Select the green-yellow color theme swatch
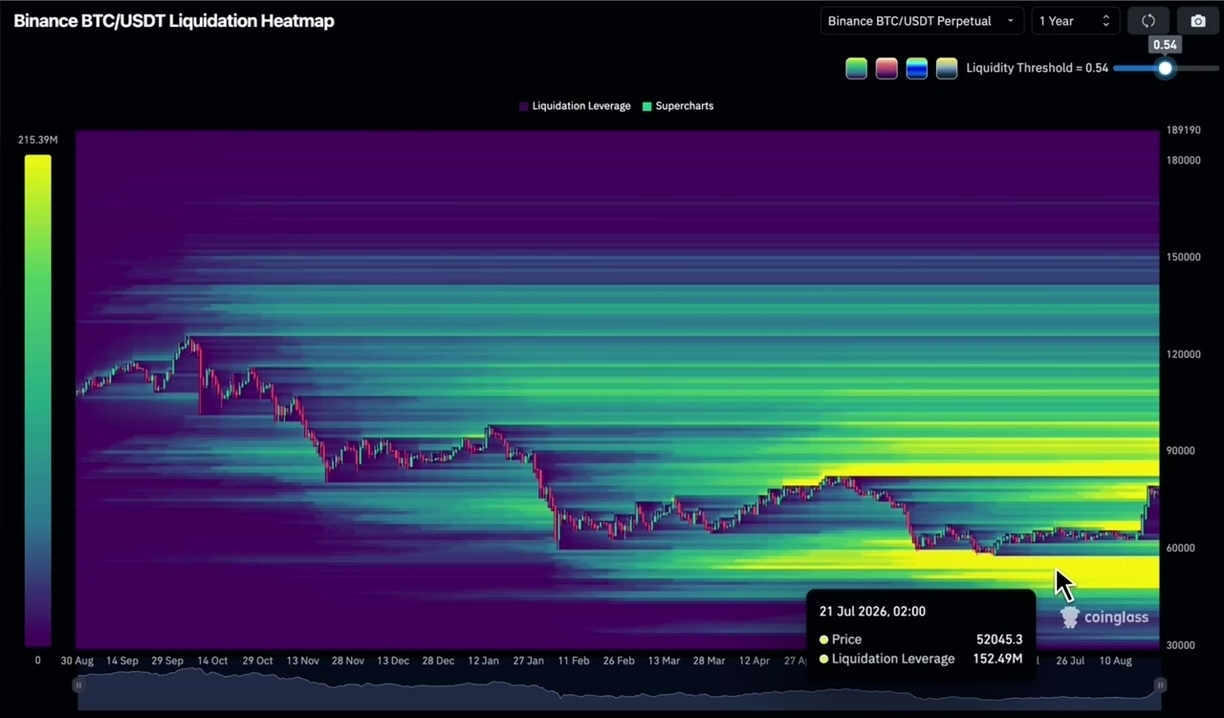Screen dimensions: 1224x718 click(x=856, y=68)
